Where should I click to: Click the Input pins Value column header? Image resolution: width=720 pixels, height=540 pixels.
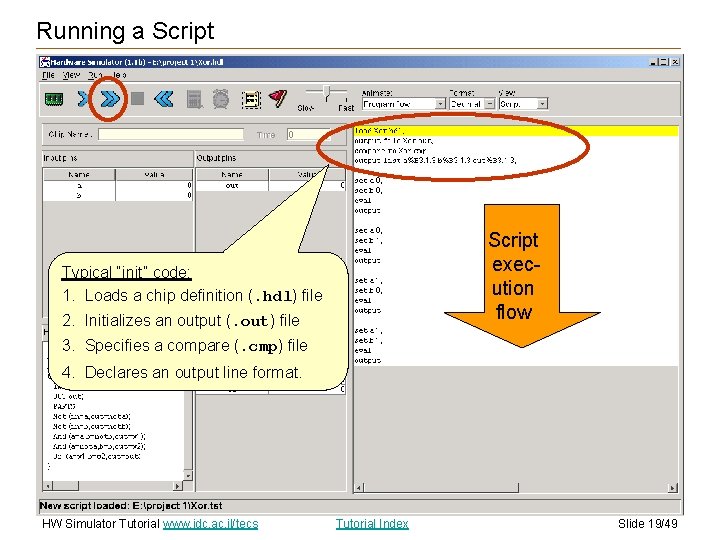point(154,174)
